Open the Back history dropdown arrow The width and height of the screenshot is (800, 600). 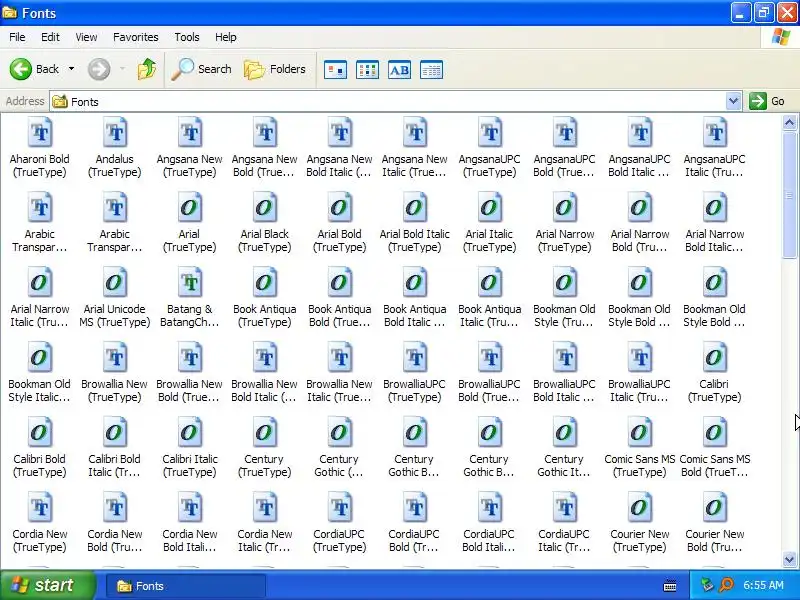click(71, 69)
